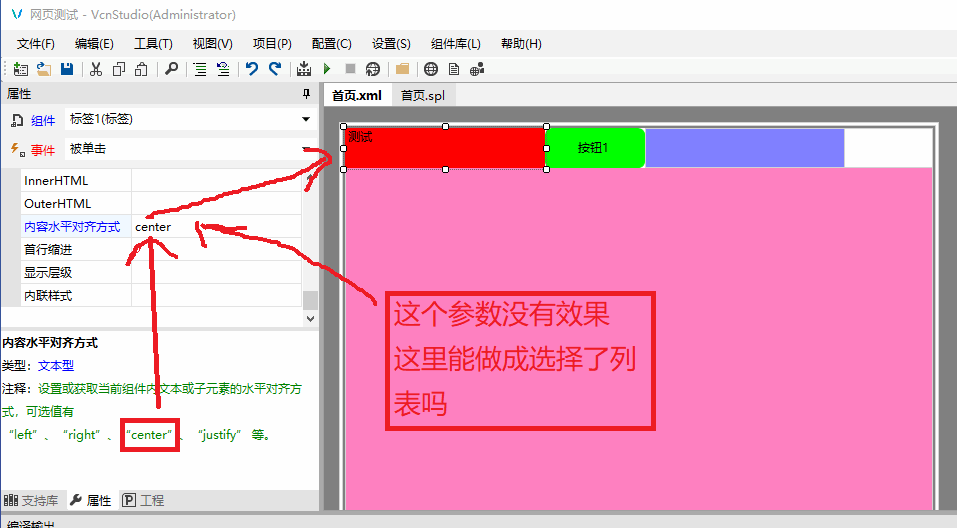957x528 pixels.
Task: Click the Find magnifier icon
Action: (172, 69)
